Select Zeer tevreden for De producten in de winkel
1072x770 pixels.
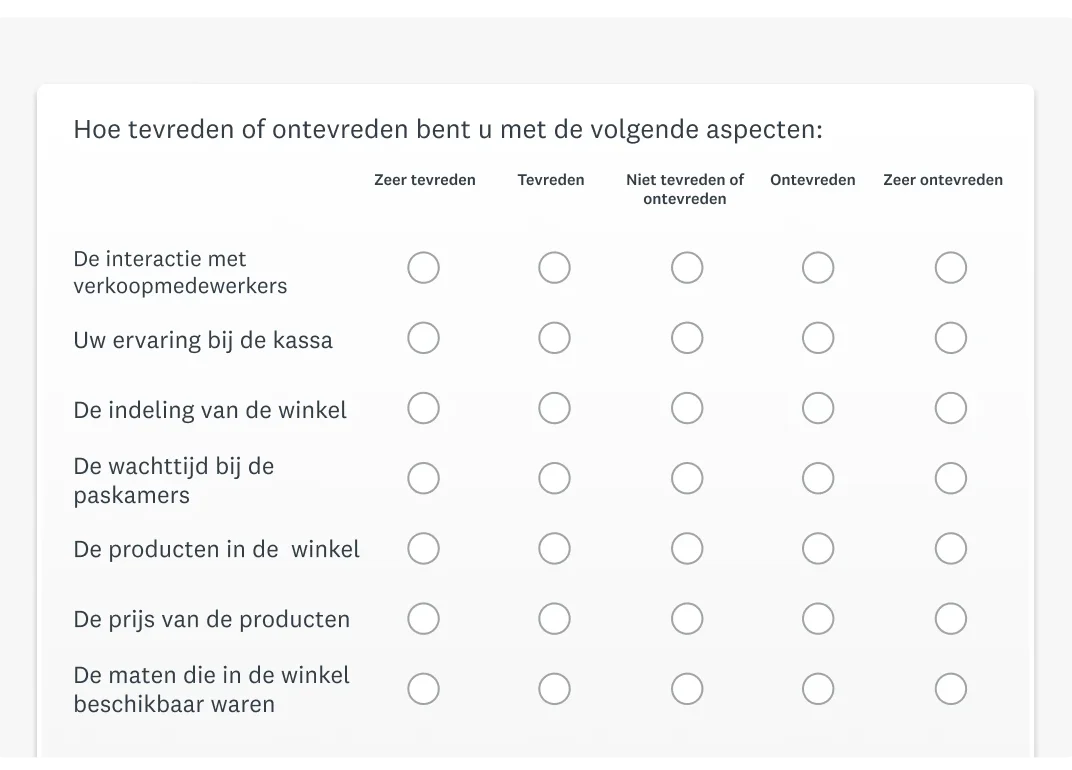tap(423, 548)
